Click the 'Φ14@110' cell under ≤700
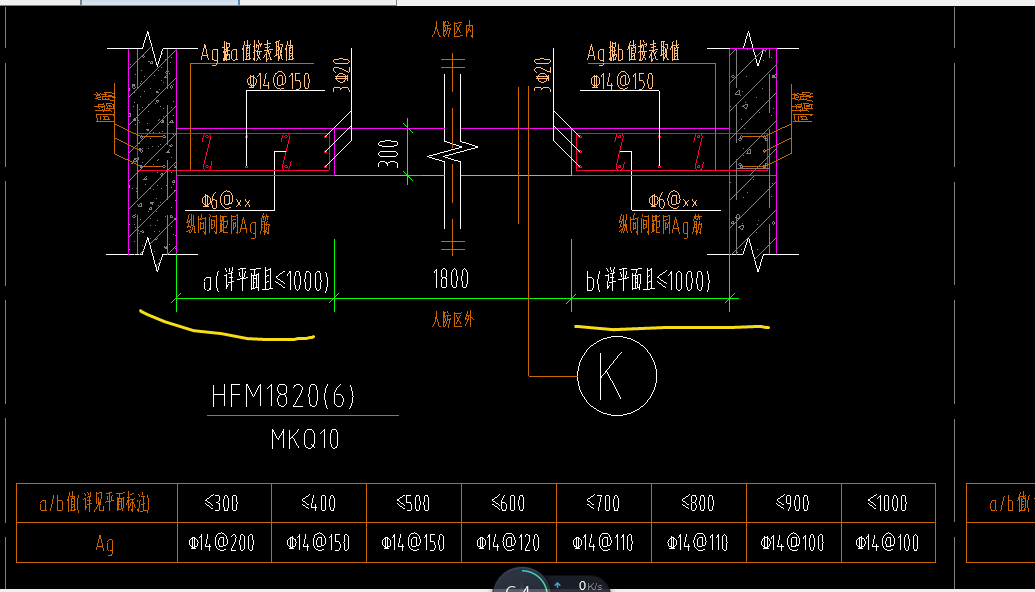1035x592 pixels. 604,543
